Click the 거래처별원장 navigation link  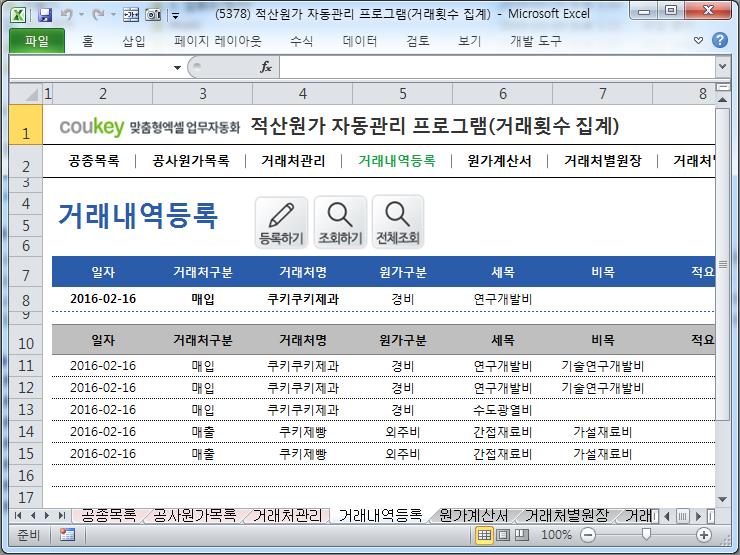tap(603, 161)
